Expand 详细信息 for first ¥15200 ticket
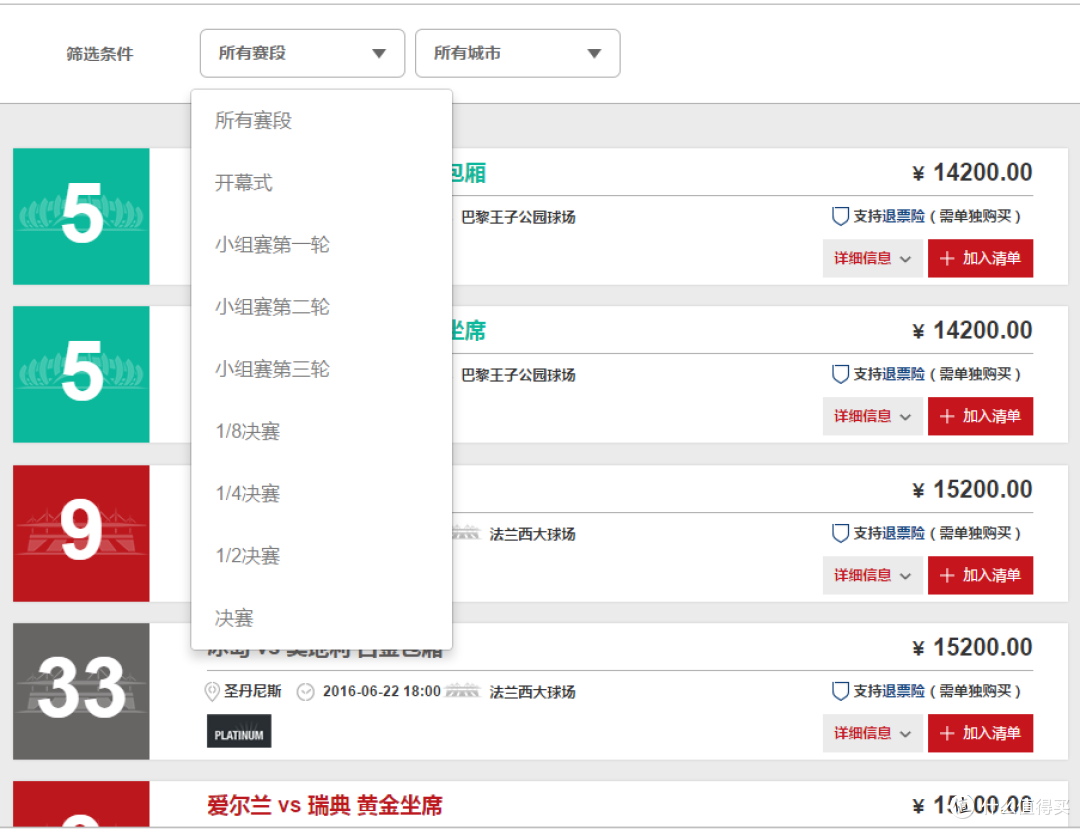The width and height of the screenshot is (1080, 829). [x=873, y=575]
